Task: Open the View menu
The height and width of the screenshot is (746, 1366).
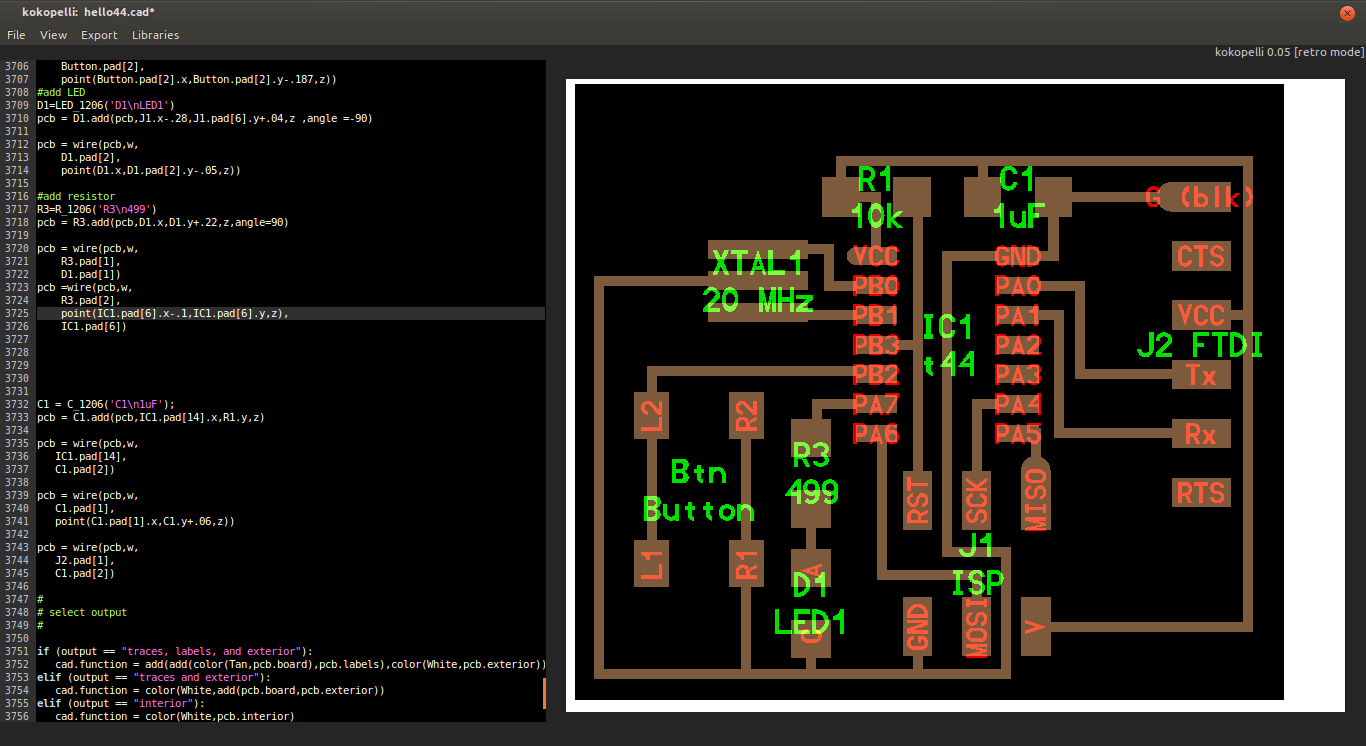Action: pyautogui.click(x=54, y=35)
